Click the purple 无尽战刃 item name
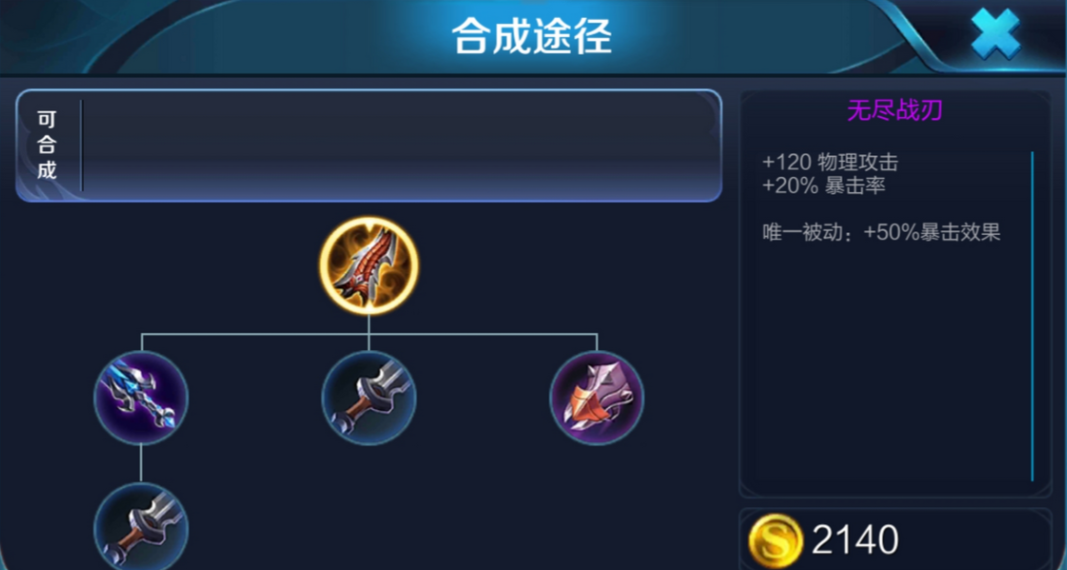The image size is (1067, 570). tap(895, 110)
